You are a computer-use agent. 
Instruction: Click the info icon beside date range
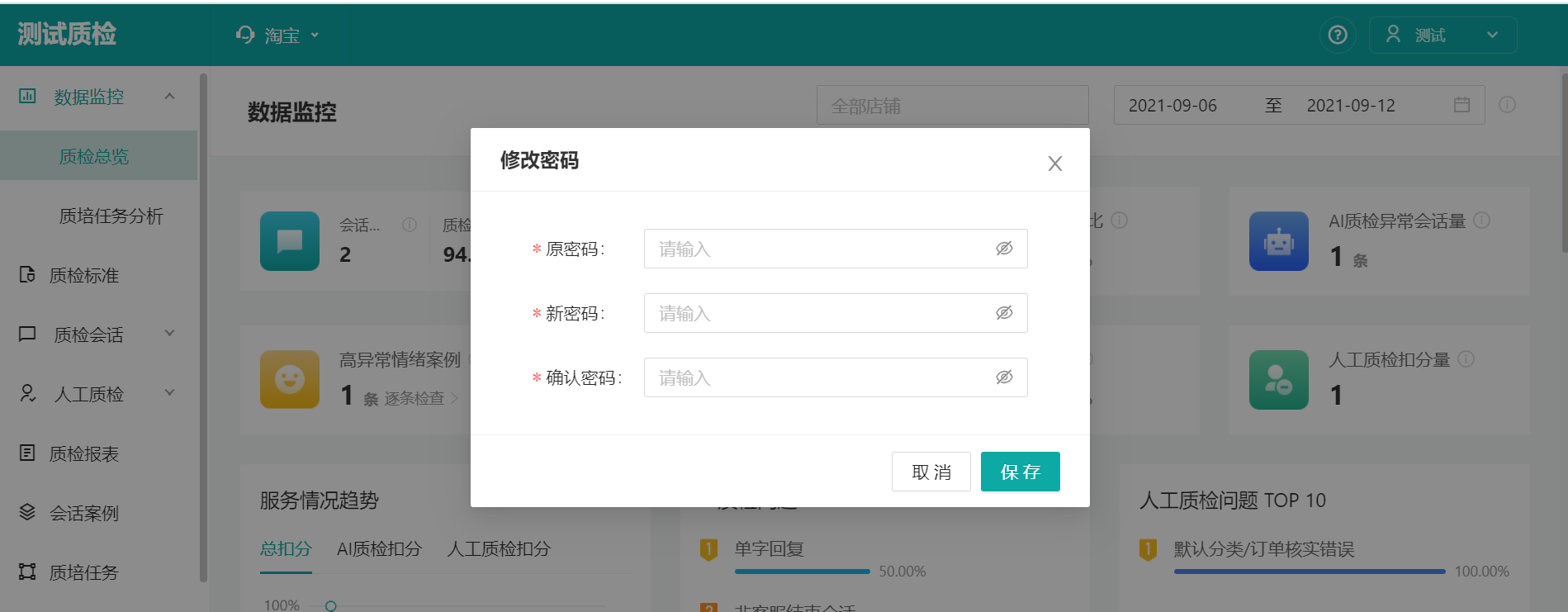1507,105
